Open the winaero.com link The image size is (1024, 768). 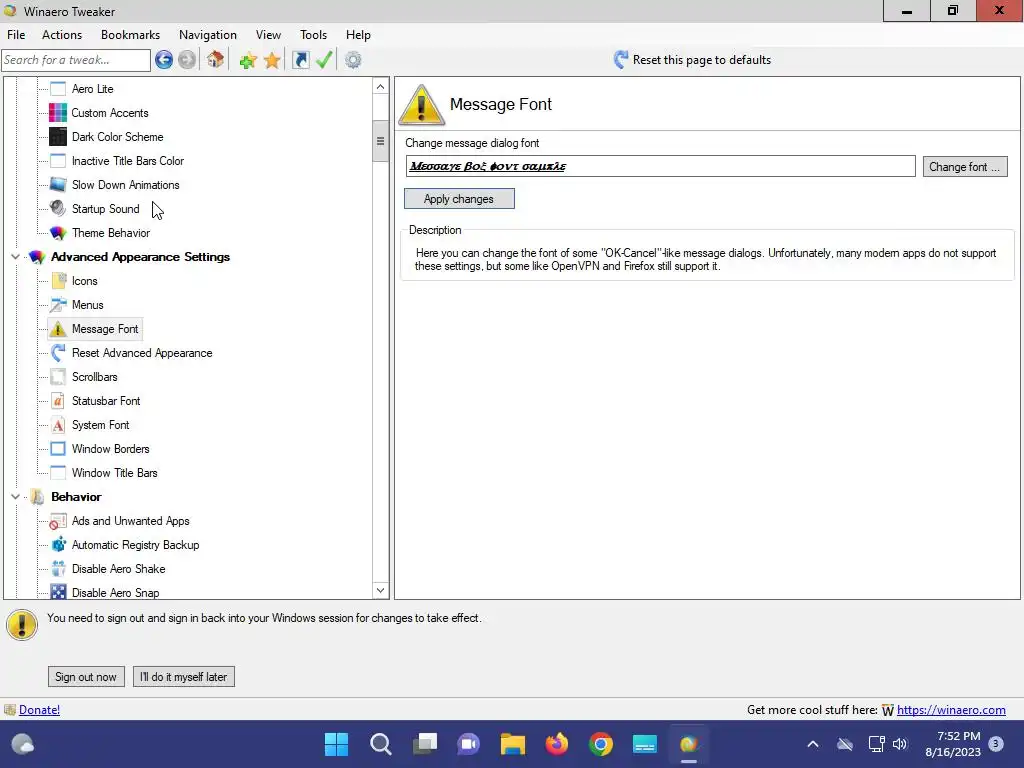[951, 710]
